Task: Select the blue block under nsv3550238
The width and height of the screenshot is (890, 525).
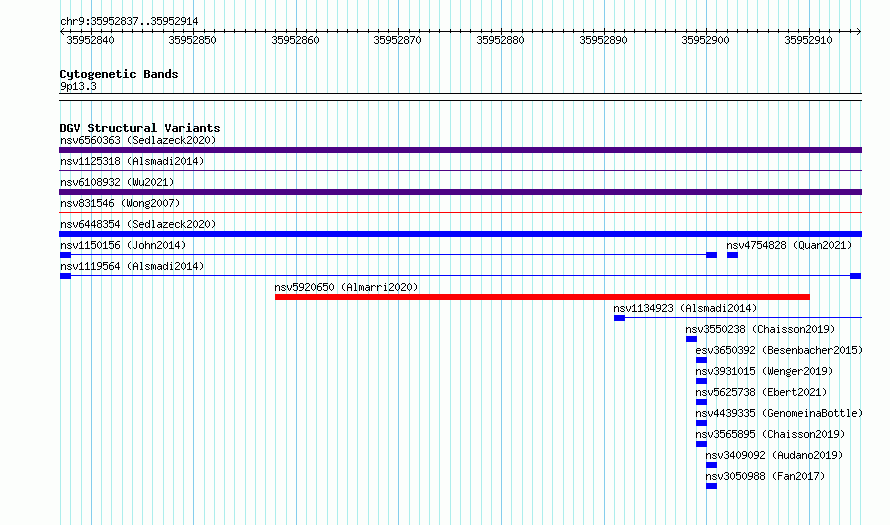Action: click(x=691, y=339)
